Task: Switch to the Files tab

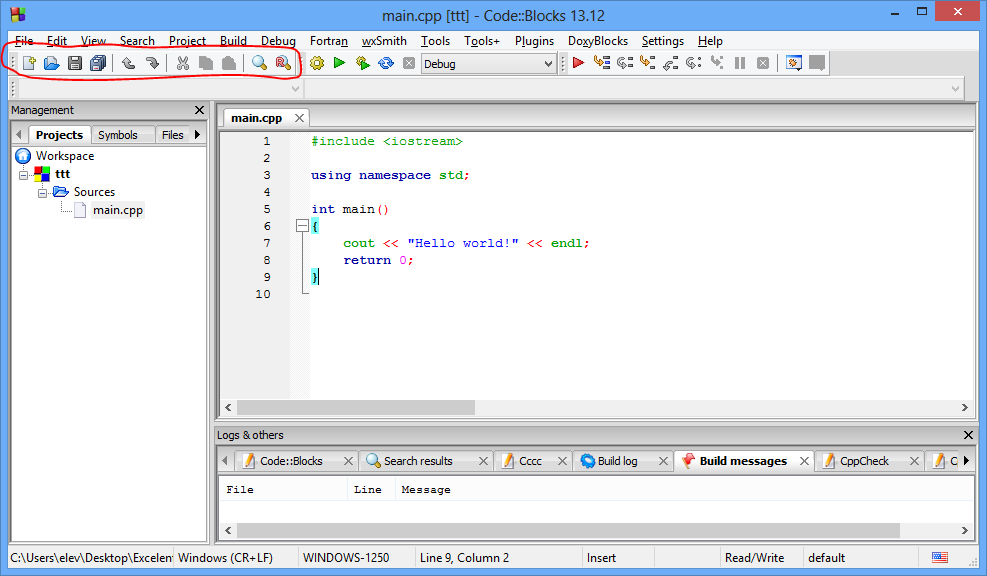Action: coord(172,135)
